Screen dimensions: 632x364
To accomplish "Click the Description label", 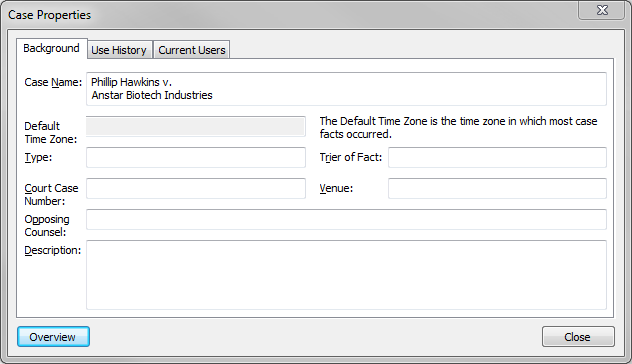I will [52, 250].
